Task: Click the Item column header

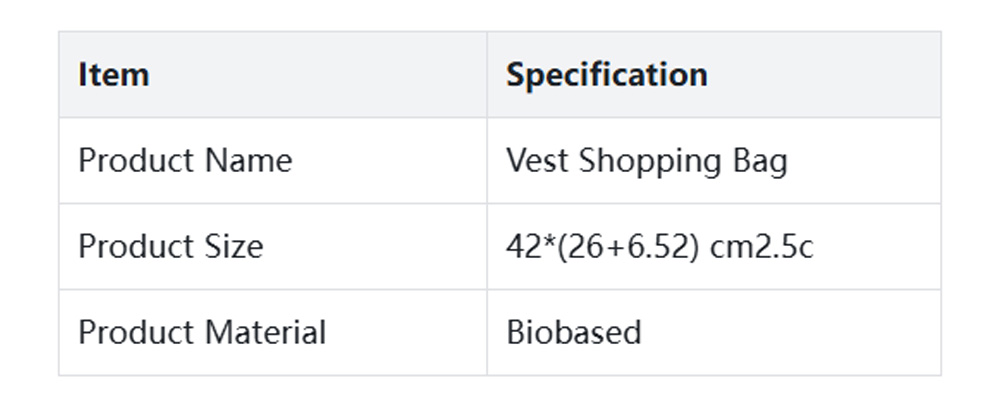Action: tap(114, 75)
